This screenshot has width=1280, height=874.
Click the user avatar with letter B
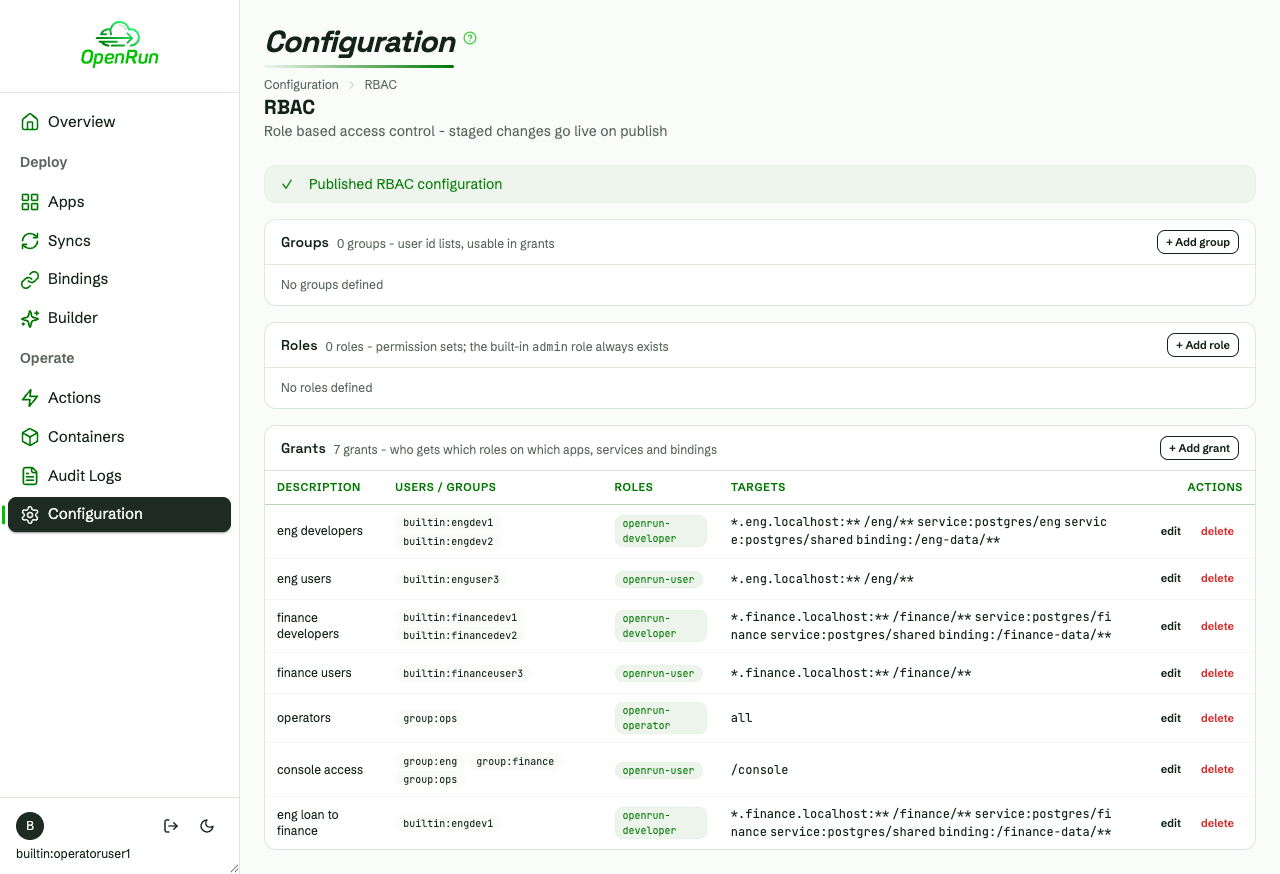(x=30, y=826)
